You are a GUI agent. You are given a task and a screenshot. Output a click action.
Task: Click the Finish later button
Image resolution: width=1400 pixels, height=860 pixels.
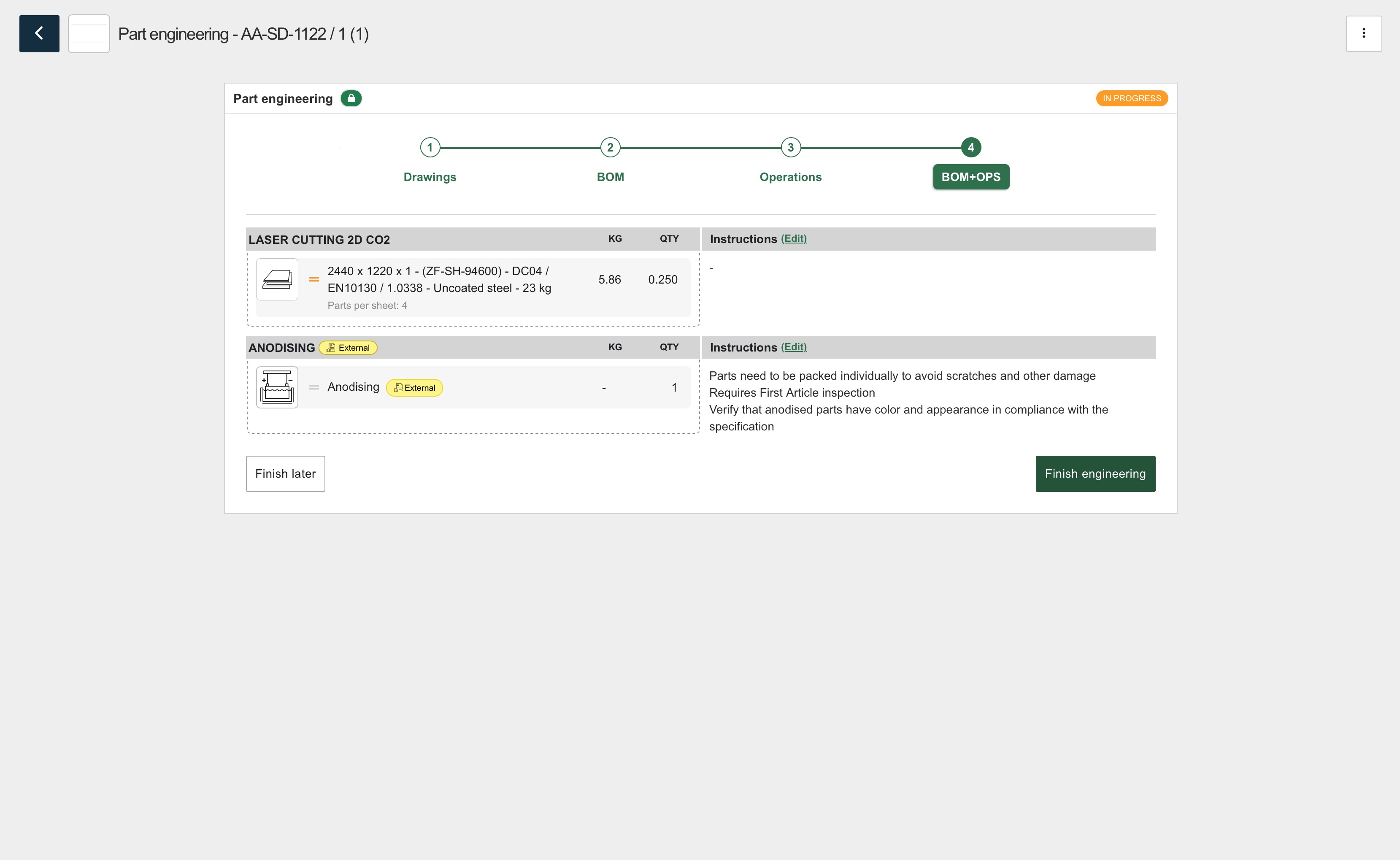(286, 474)
